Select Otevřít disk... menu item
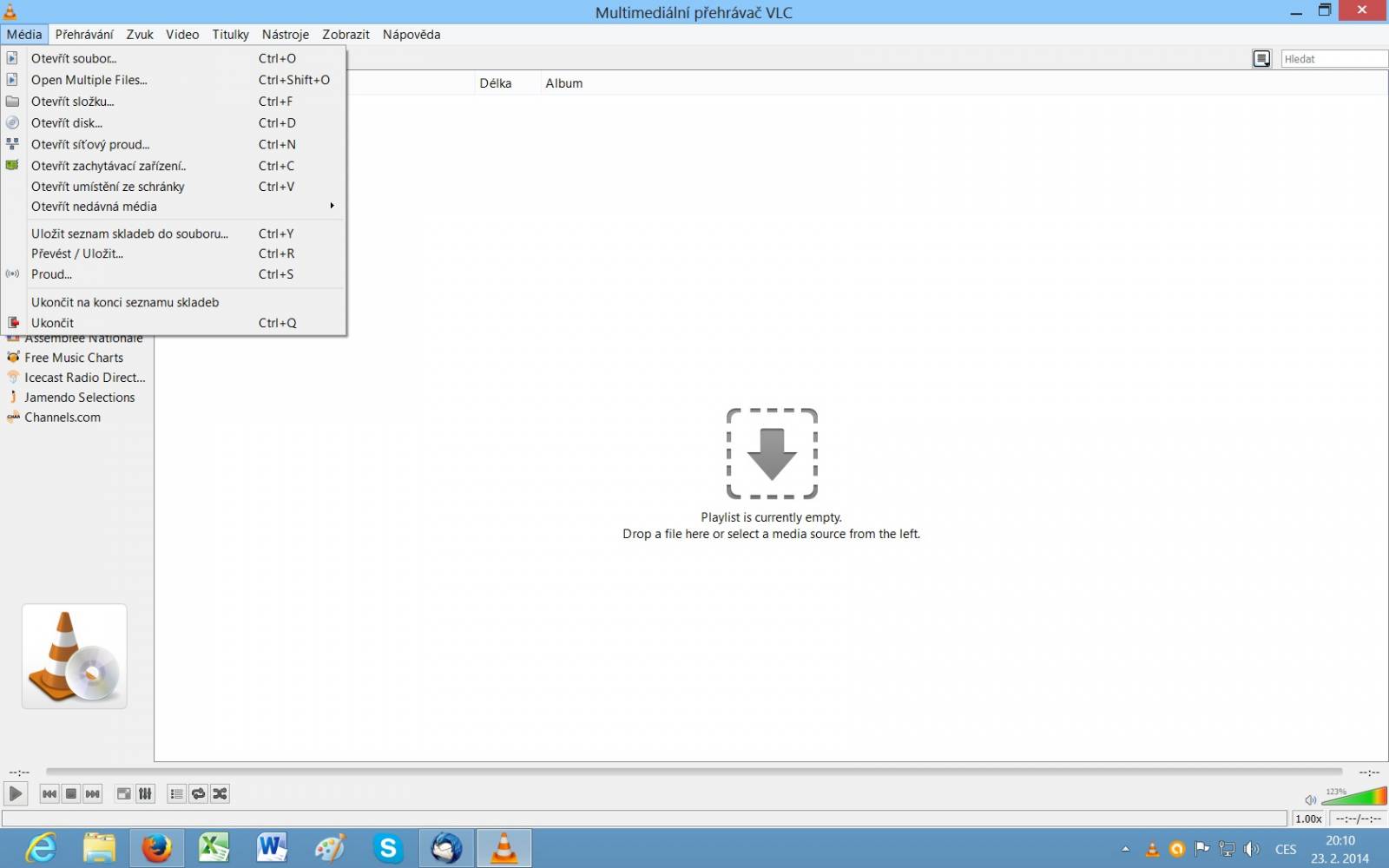The height and width of the screenshot is (868, 1389). [174, 123]
